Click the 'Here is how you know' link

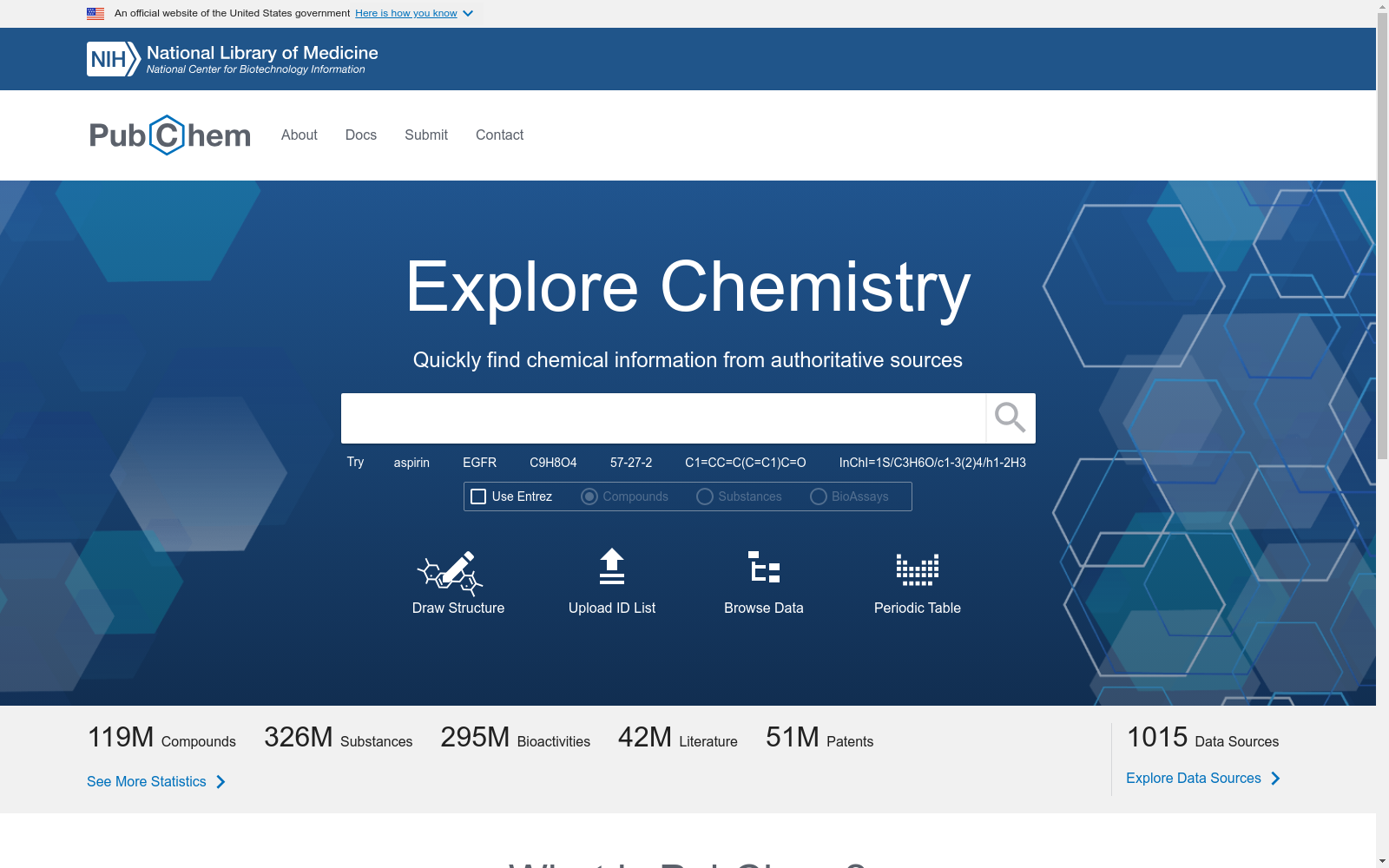click(x=406, y=13)
